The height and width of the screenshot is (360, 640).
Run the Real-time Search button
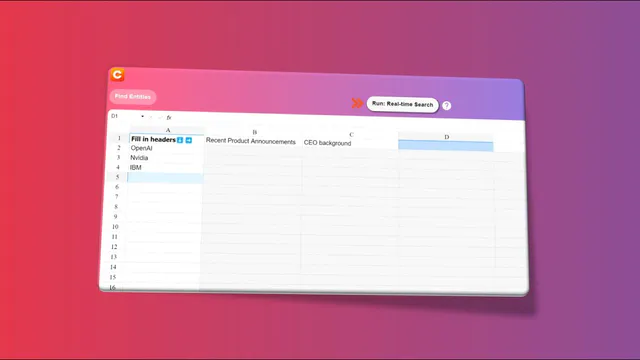pos(402,104)
